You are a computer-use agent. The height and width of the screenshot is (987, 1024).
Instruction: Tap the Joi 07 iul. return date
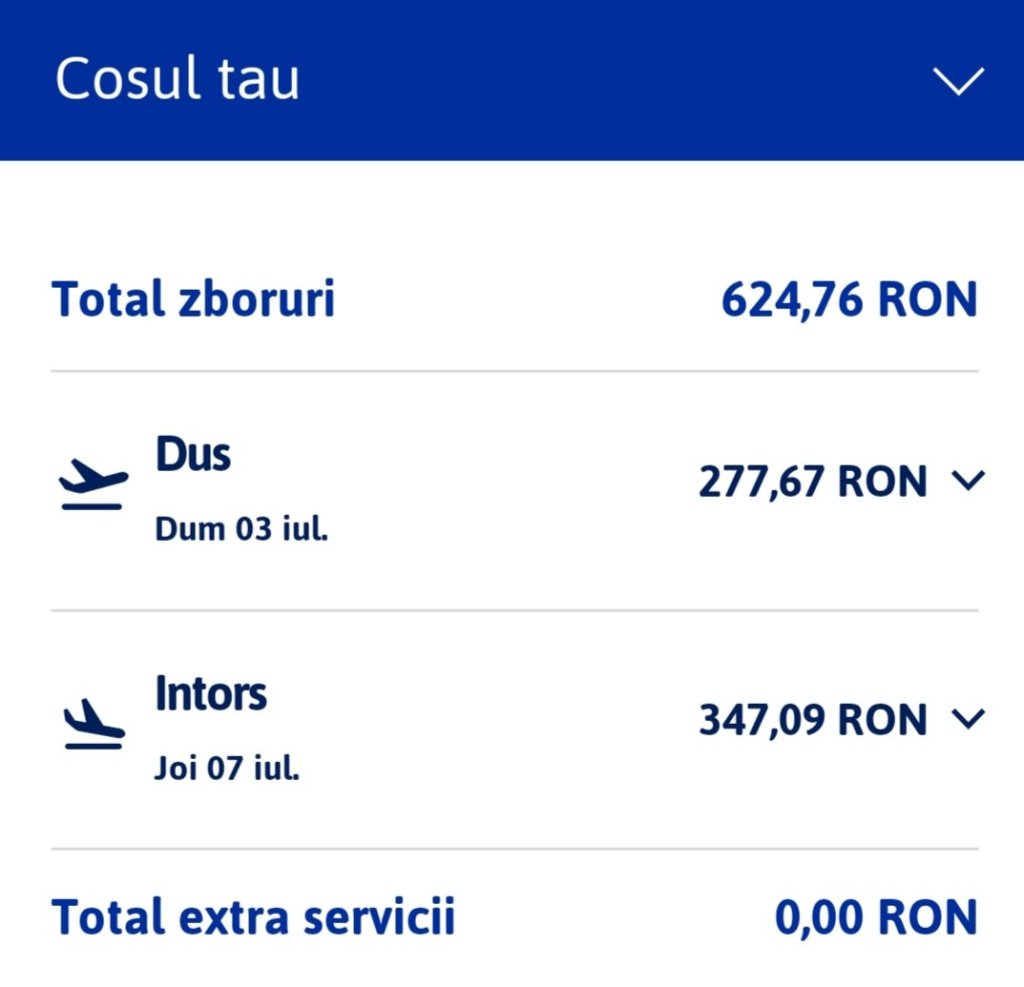pyautogui.click(x=228, y=768)
